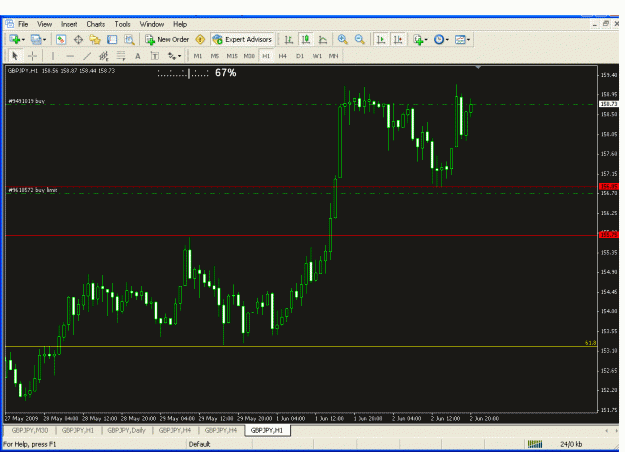Open the Data Window crosshair-target icon
The width and height of the screenshot is (625, 452).
point(78,39)
